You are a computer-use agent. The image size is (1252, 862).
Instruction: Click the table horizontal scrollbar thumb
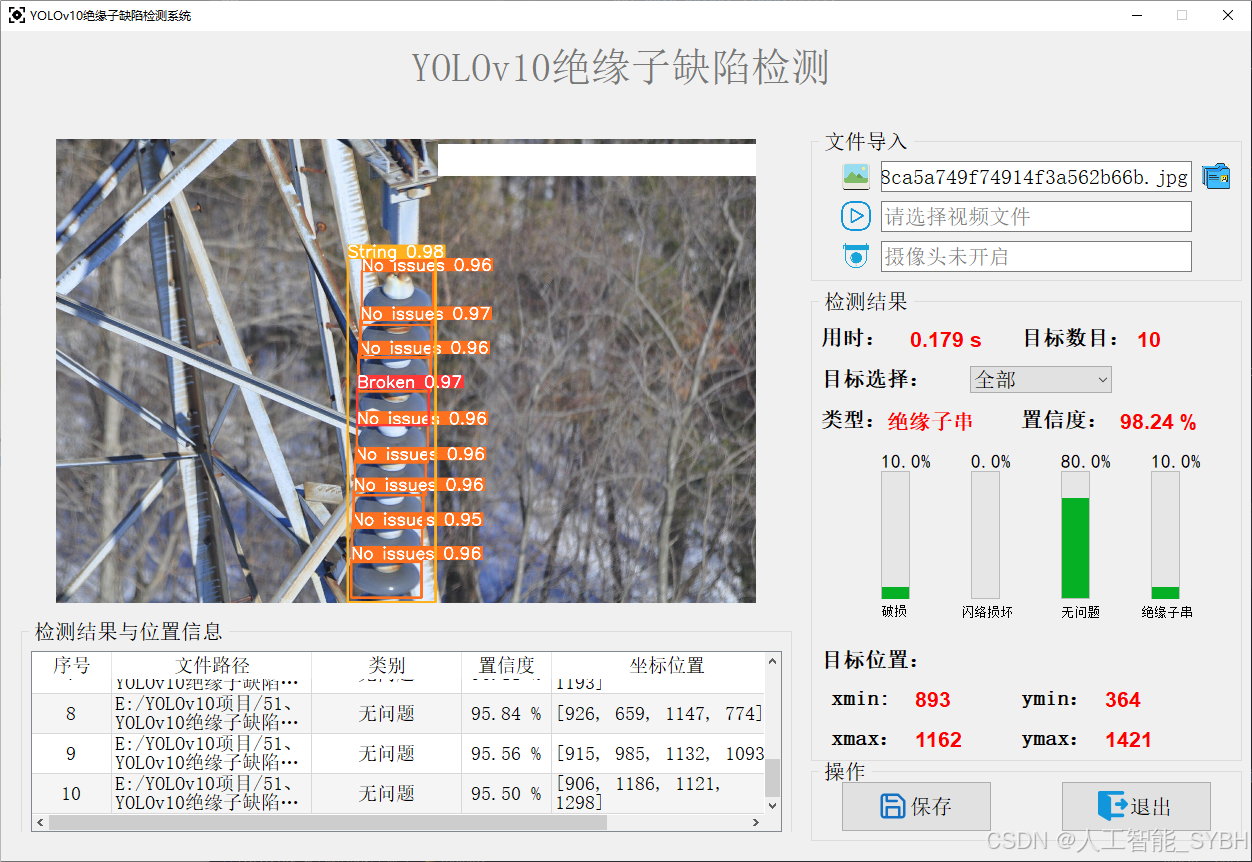[x=327, y=822]
